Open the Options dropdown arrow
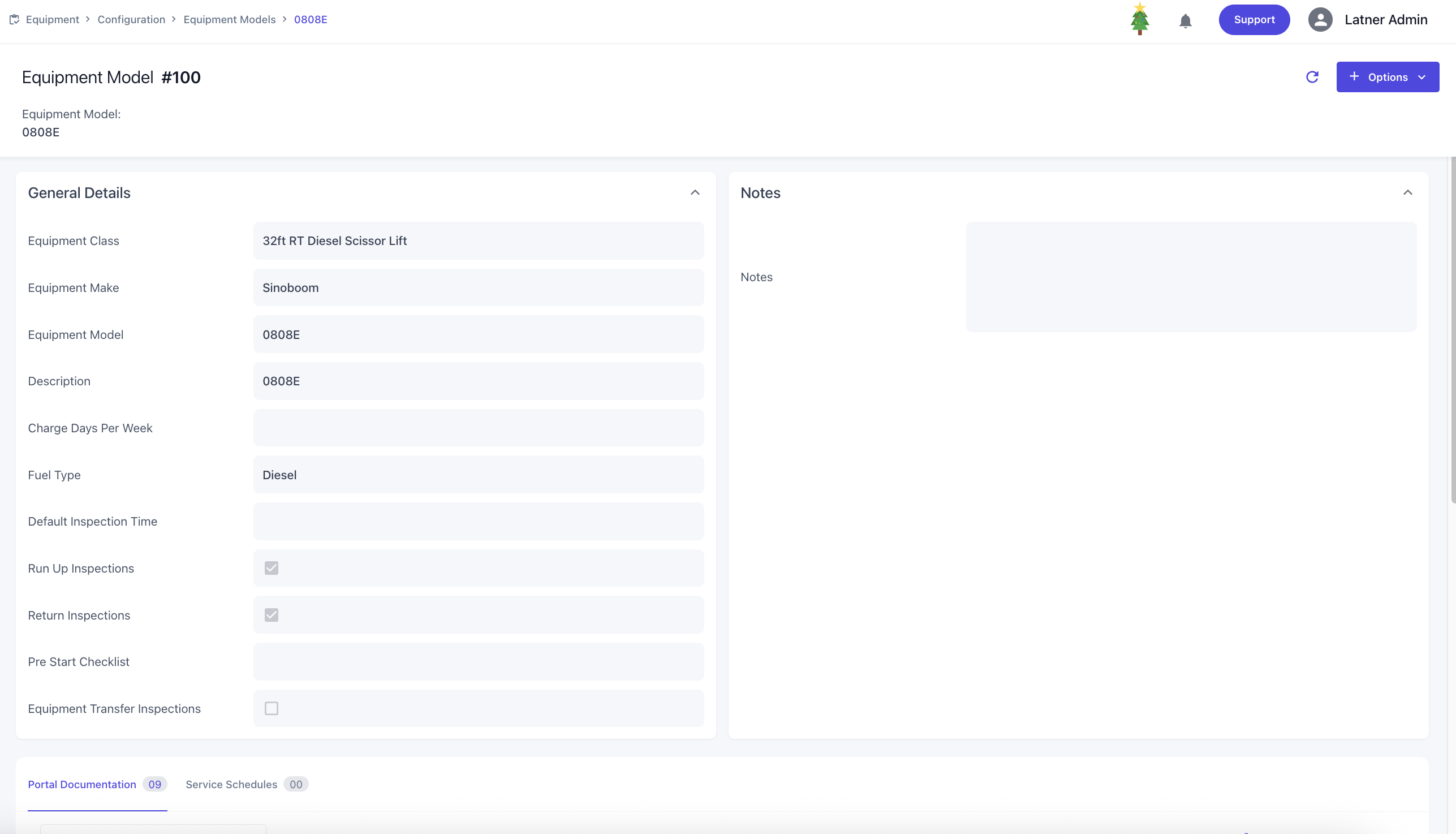 tap(1422, 78)
